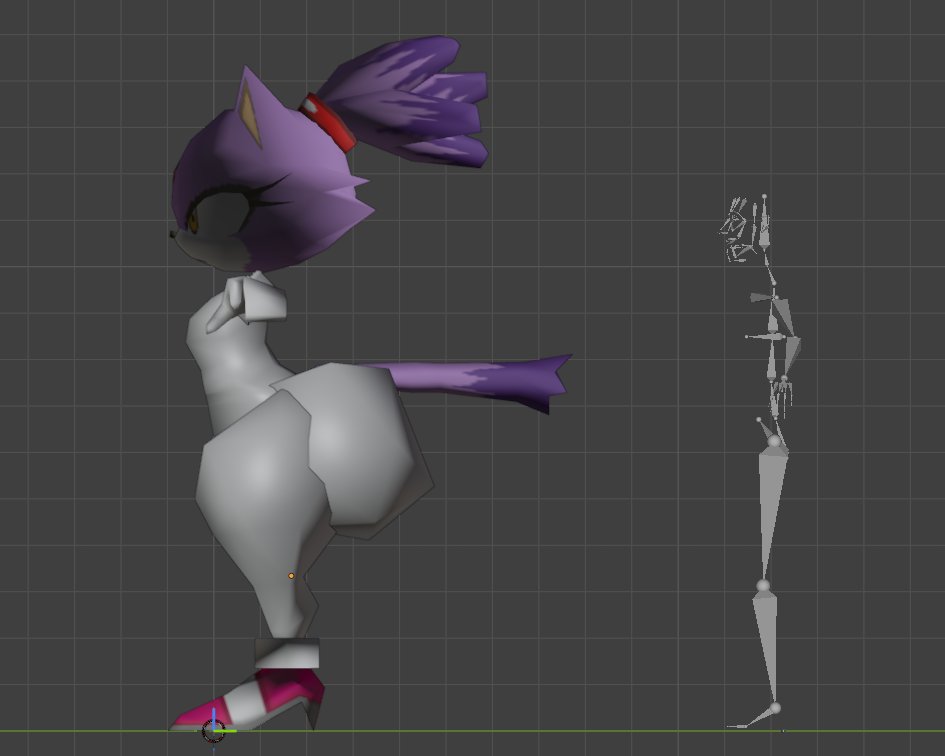Click the pink high-heeled shoe

tap(250, 699)
